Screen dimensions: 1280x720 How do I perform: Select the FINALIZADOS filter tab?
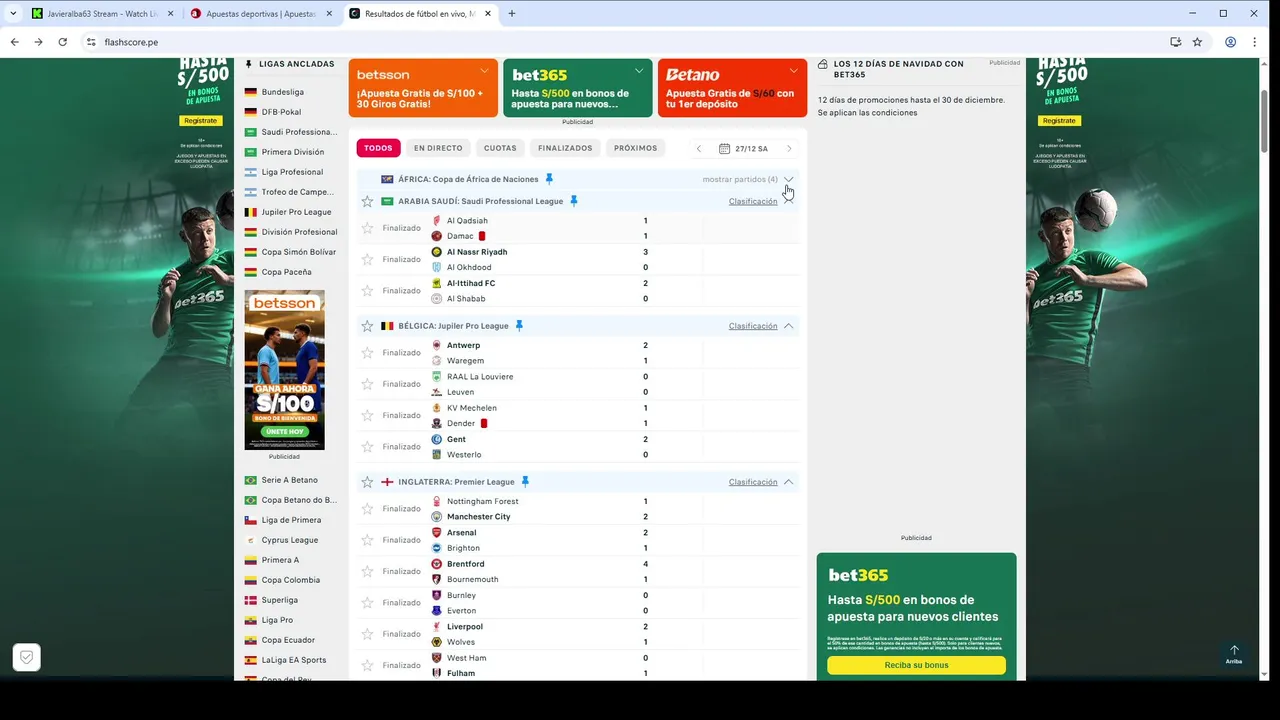click(565, 148)
